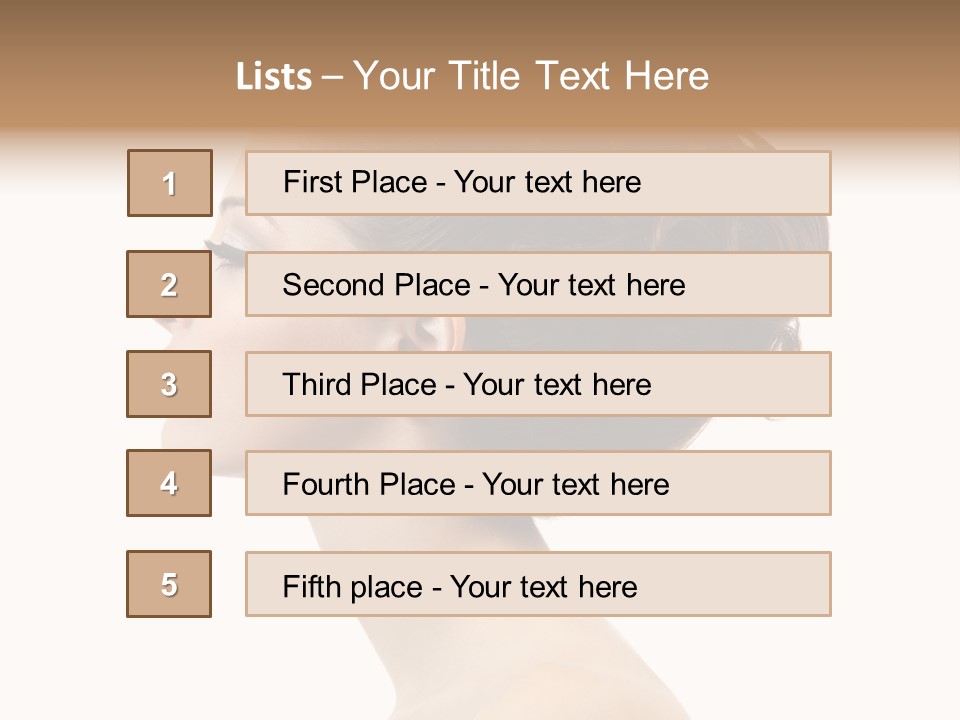Click 'Your Title Text Here' in the title

[x=531, y=77]
